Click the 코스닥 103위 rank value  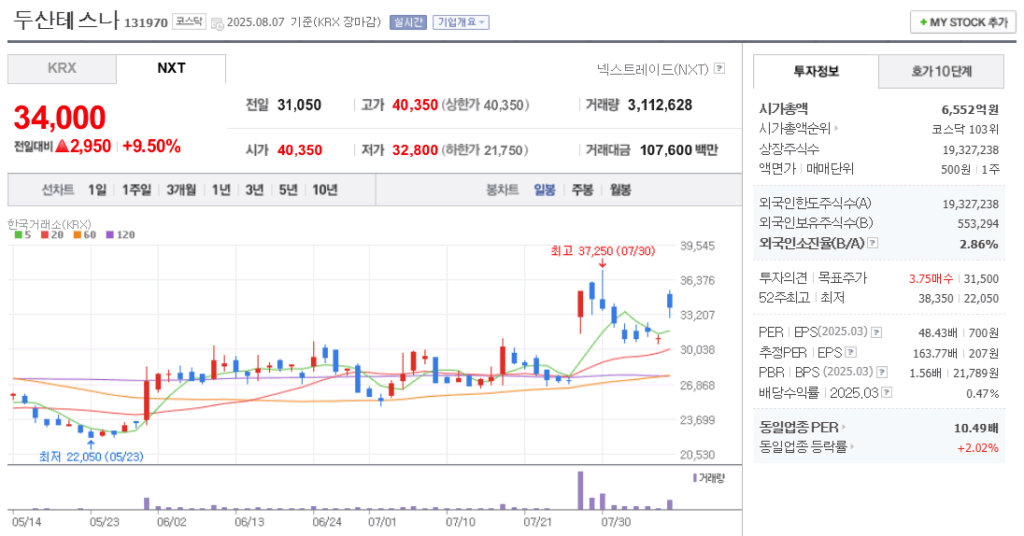(965, 129)
